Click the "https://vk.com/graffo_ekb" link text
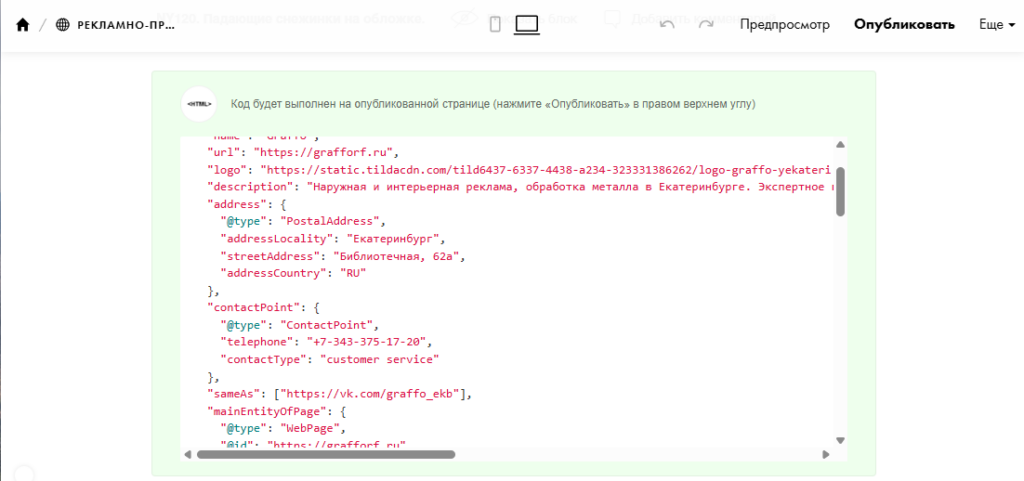 (x=372, y=394)
